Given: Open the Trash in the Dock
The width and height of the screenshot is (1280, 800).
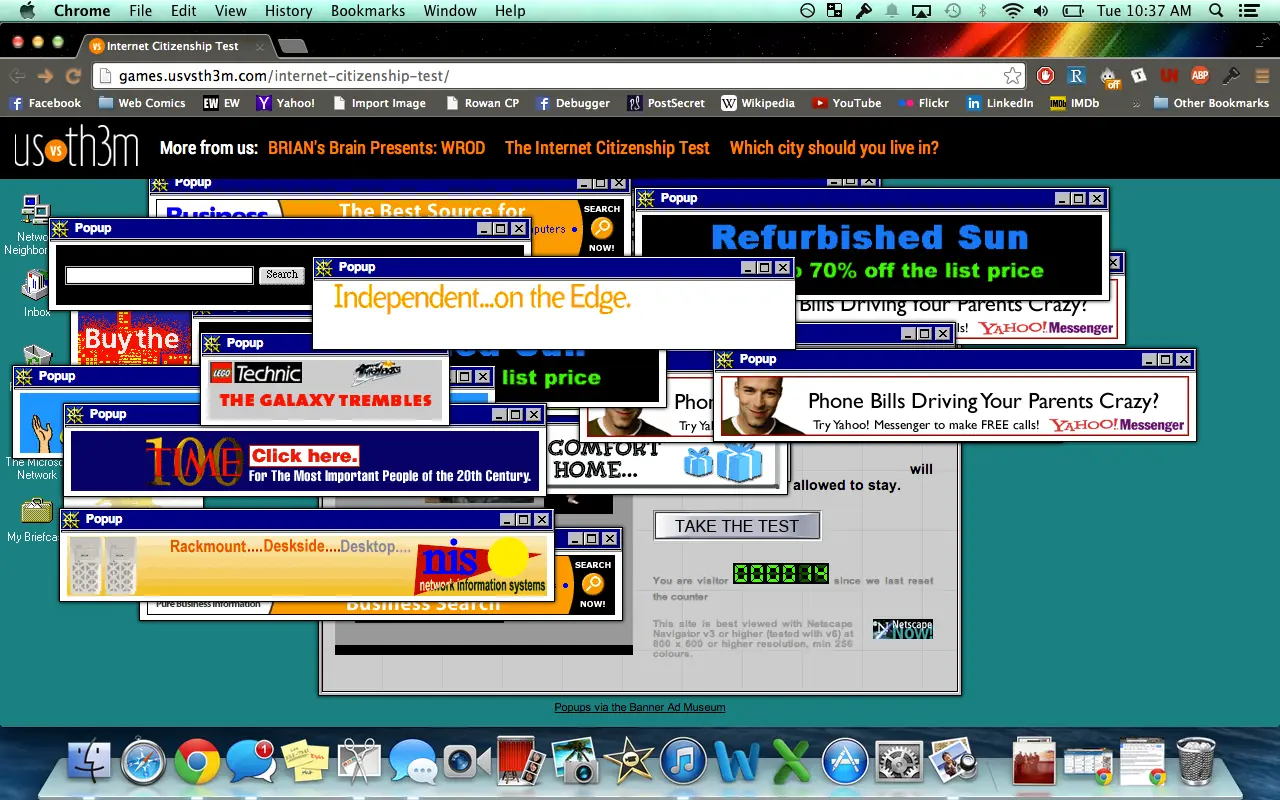Looking at the screenshot, I should click(1196, 762).
